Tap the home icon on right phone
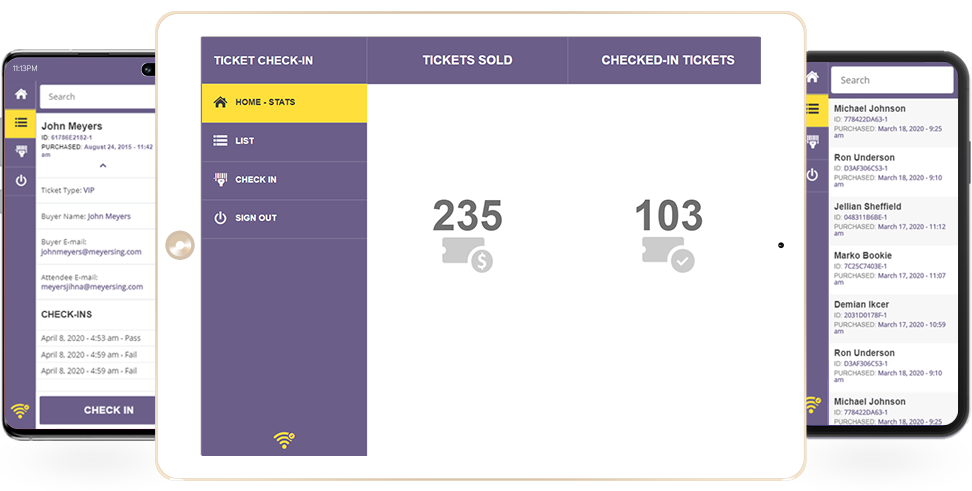Image resolution: width=972 pixels, height=491 pixels. (x=812, y=77)
